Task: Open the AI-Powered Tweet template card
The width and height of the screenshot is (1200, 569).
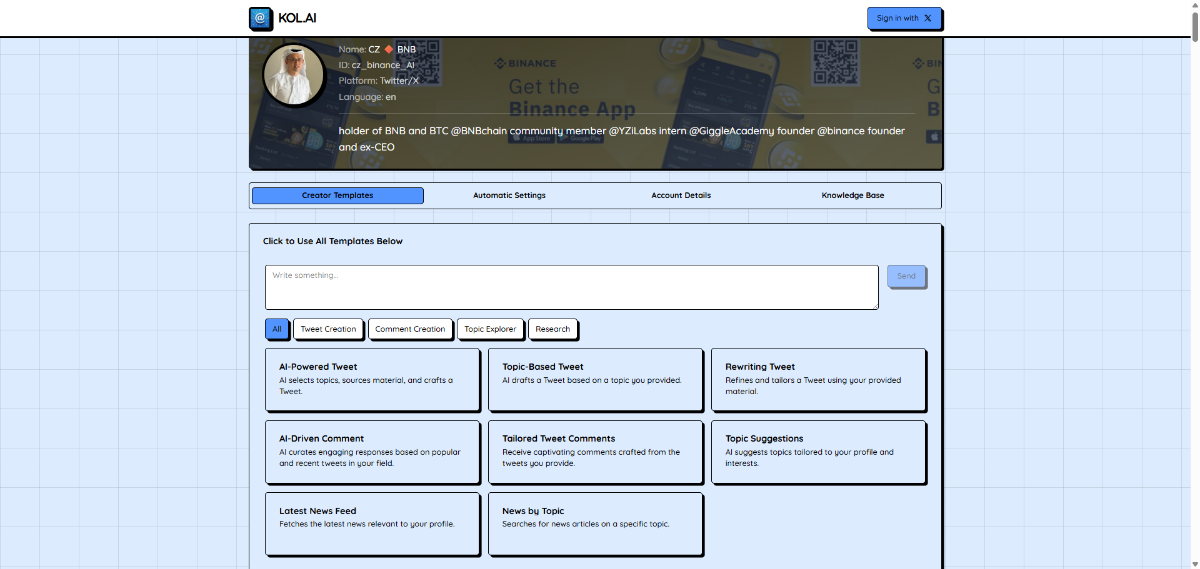Action: [x=372, y=379]
